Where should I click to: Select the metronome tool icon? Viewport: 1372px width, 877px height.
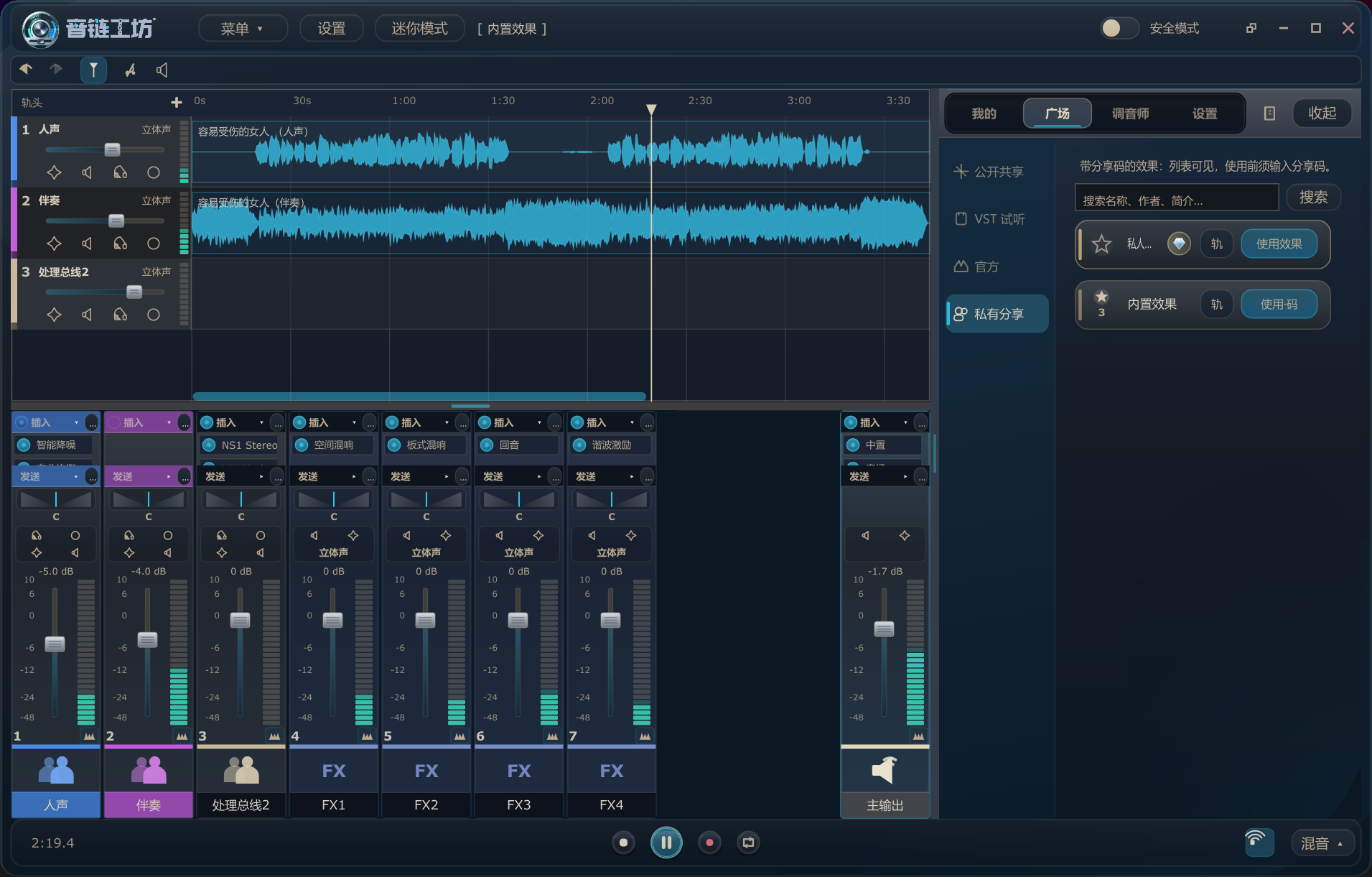130,70
